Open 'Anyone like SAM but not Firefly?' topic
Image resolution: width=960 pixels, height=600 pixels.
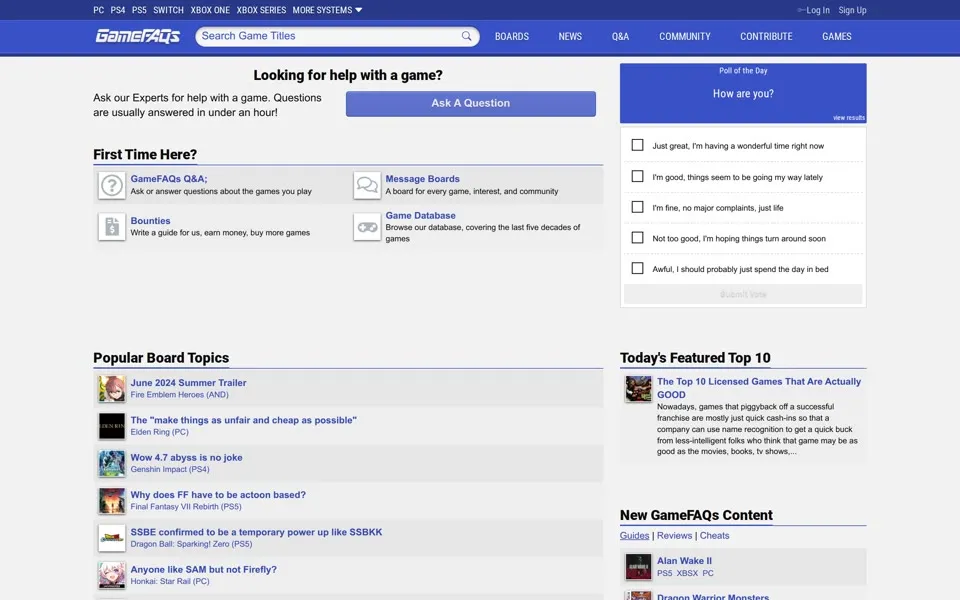click(x=203, y=569)
